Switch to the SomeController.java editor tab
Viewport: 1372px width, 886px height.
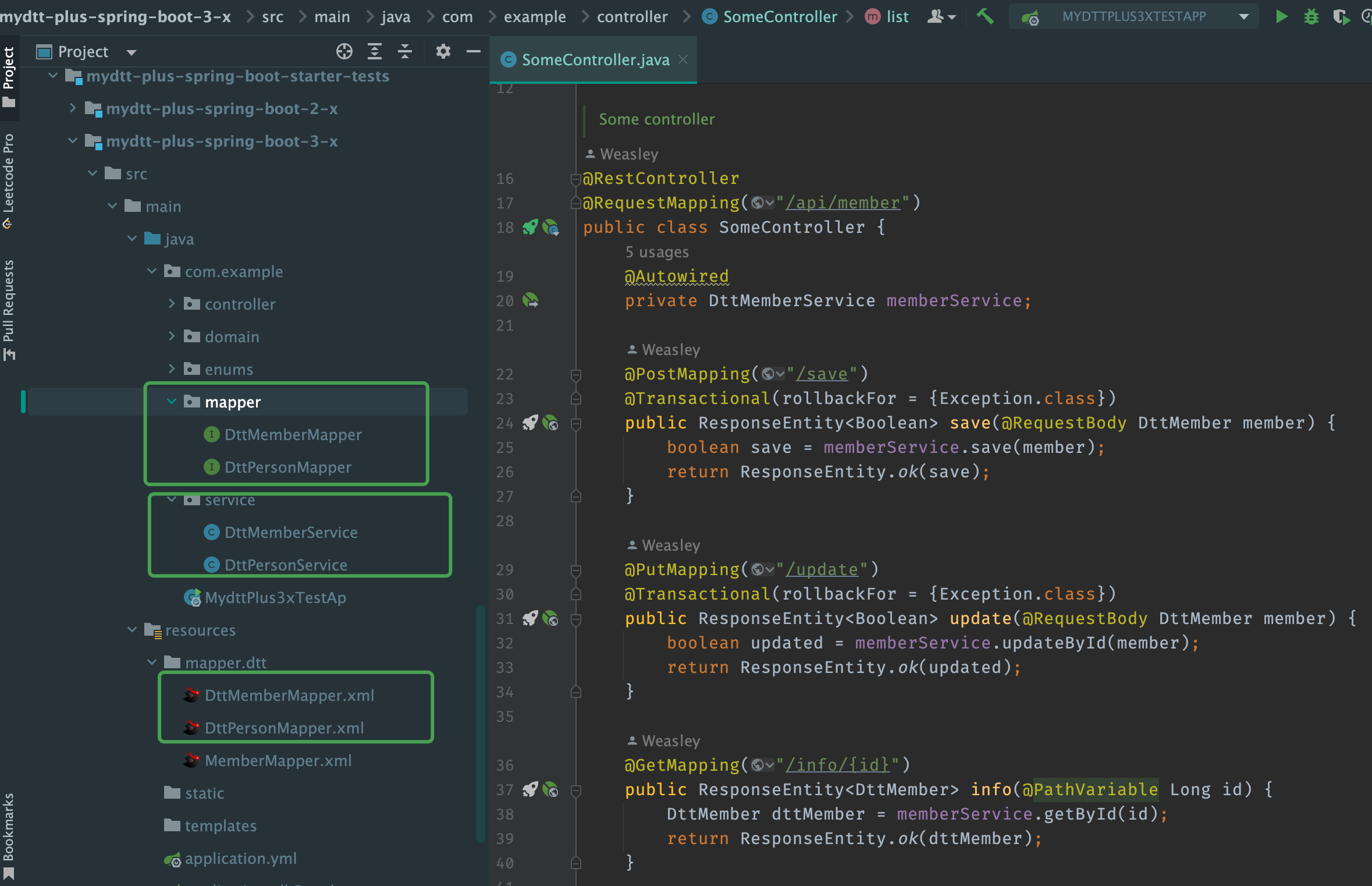click(x=595, y=59)
